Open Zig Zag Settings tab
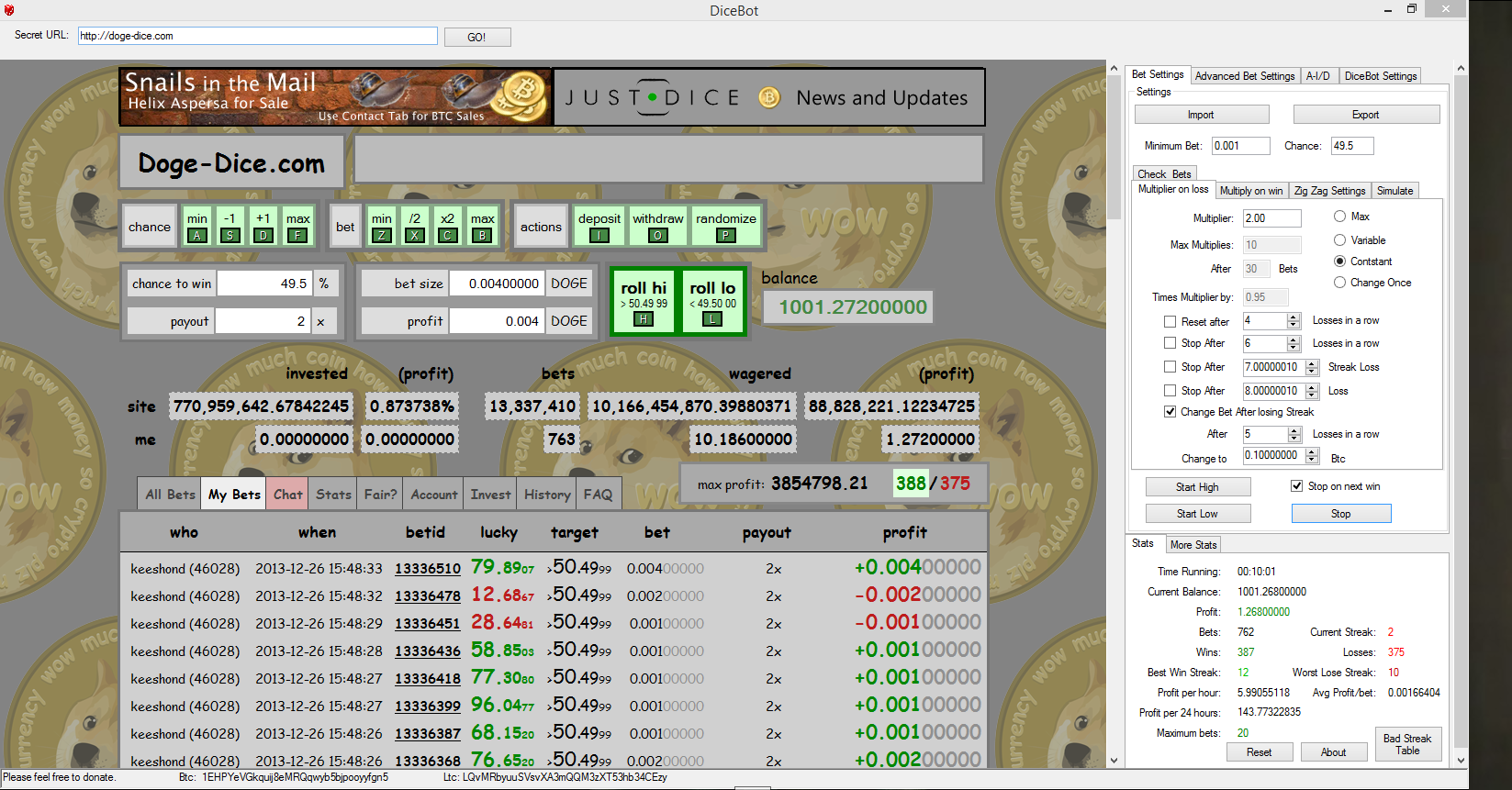The image size is (1512, 790). [1329, 191]
